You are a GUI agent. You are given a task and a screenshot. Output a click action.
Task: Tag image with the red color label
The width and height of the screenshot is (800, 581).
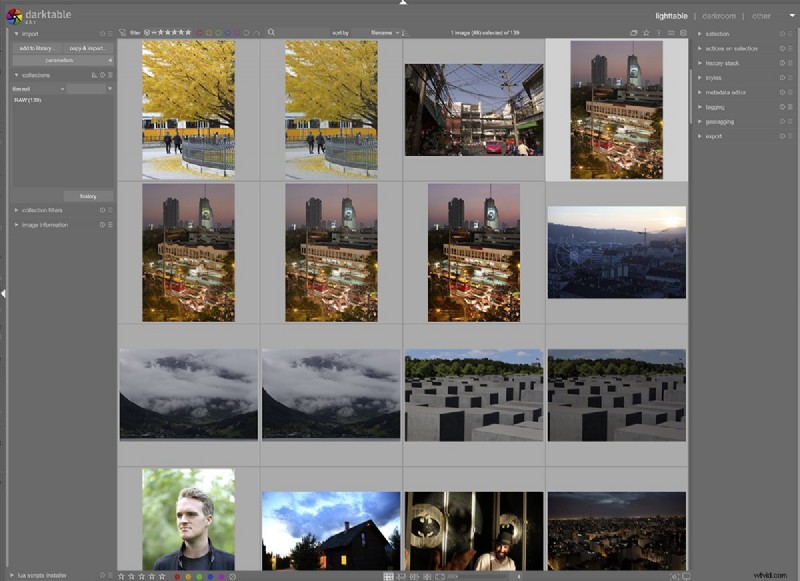177,575
